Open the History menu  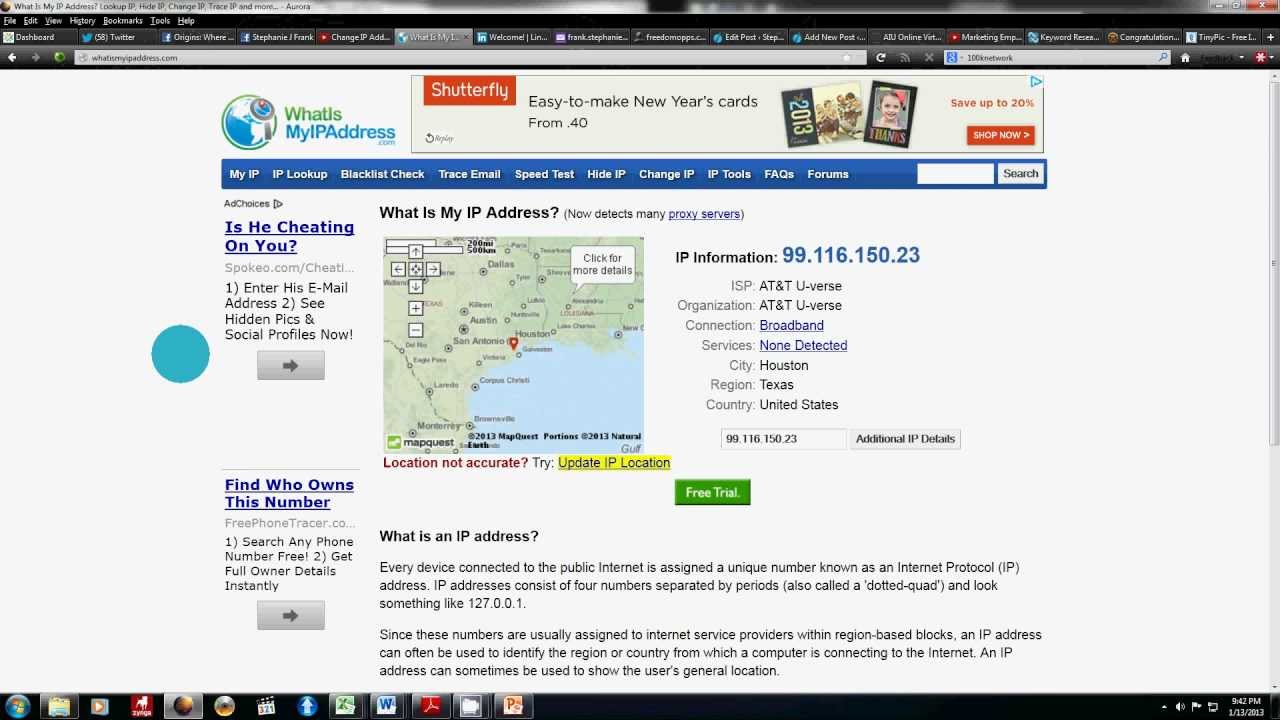click(83, 20)
